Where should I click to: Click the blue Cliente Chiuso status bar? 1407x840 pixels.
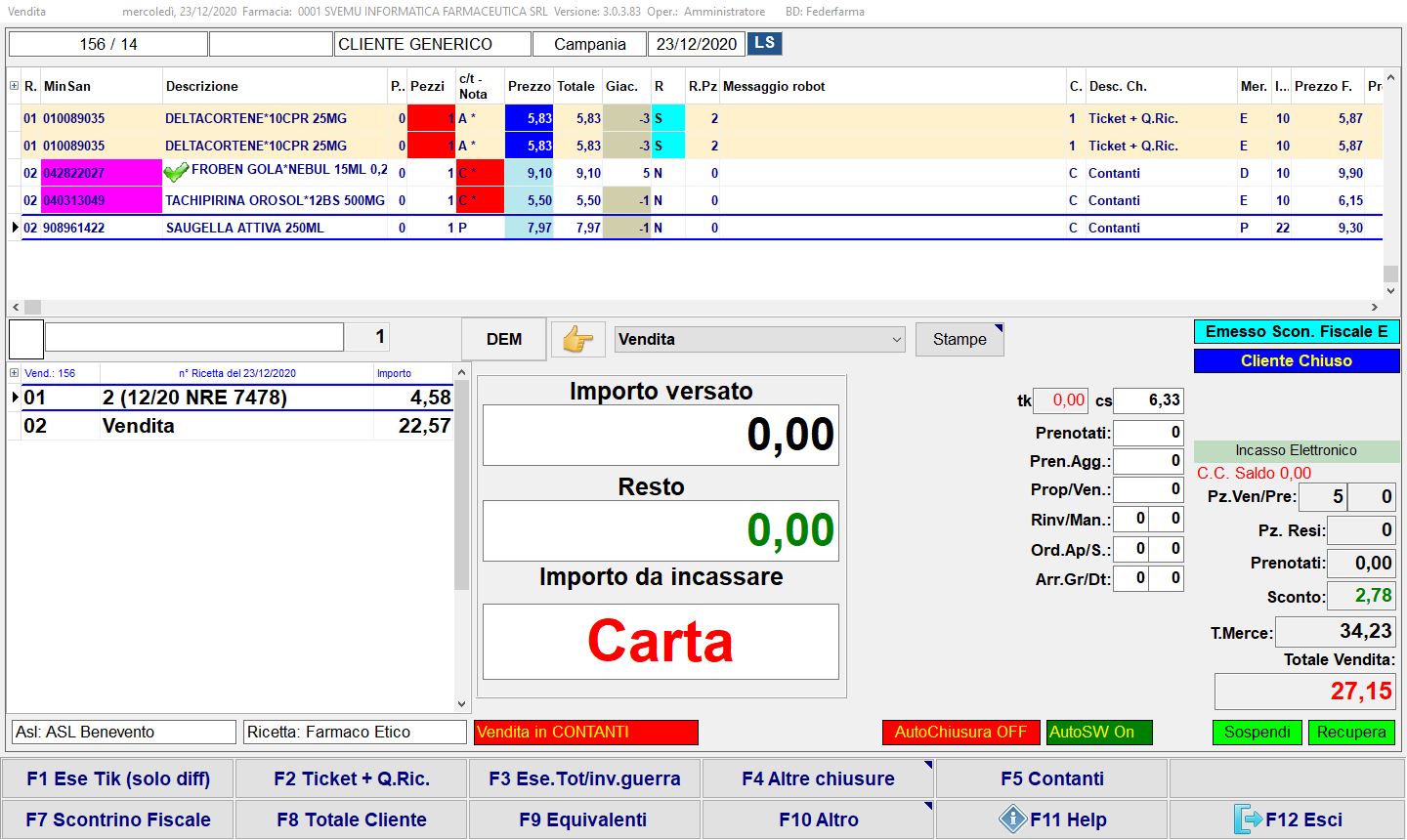1296,361
